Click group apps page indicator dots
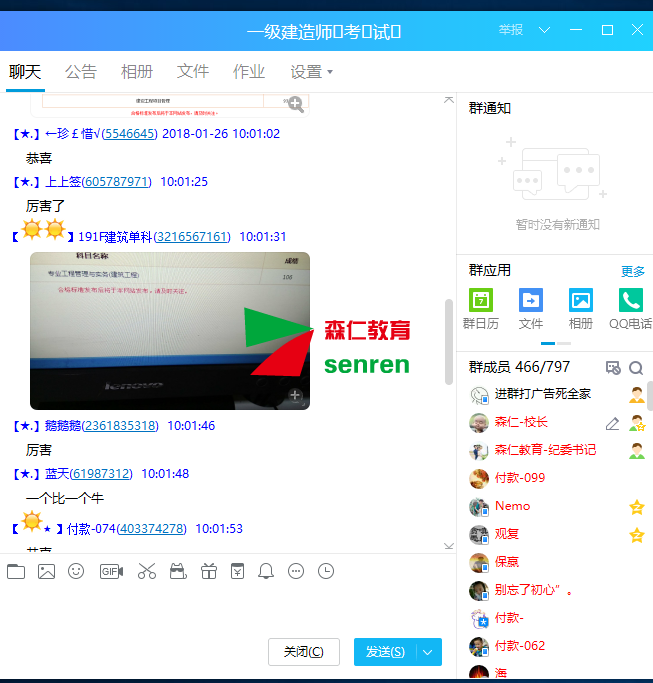The width and height of the screenshot is (653, 683). (x=555, y=344)
